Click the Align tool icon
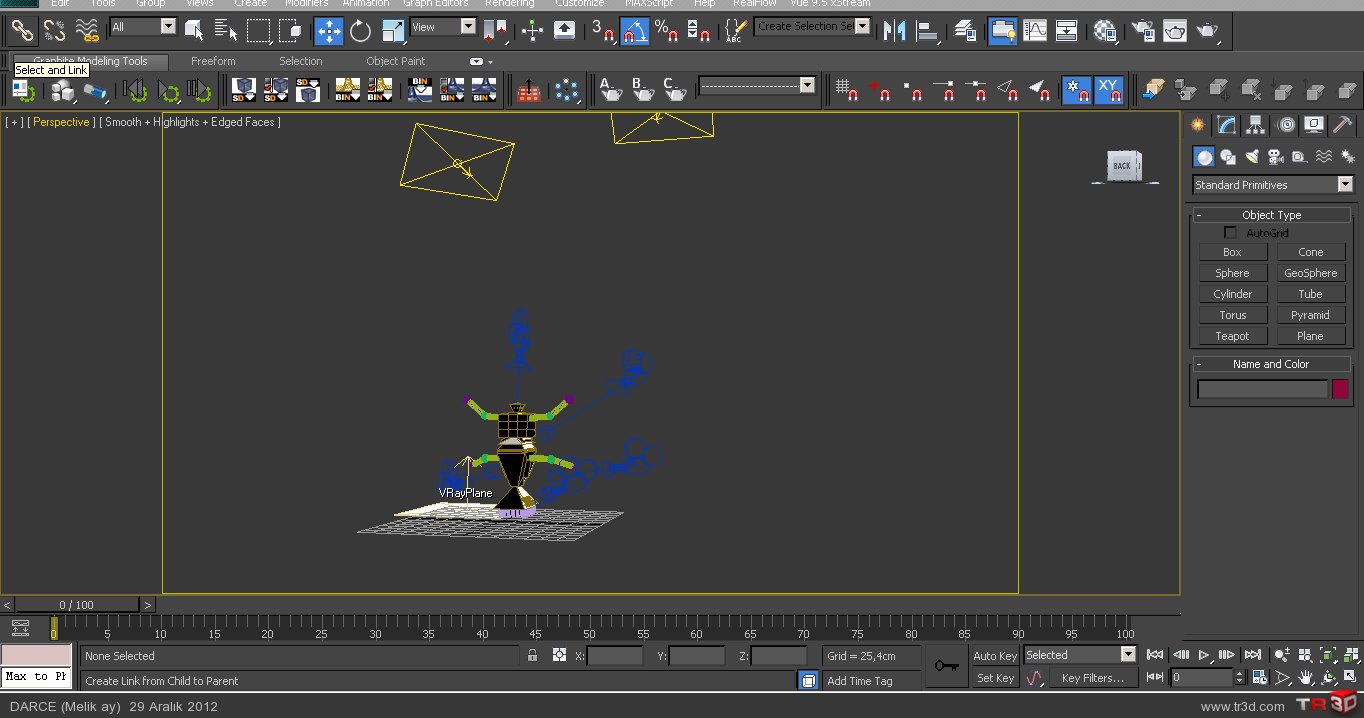Image resolution: width=1364 pixels, height=718 pixels. [x=928, y=31]
